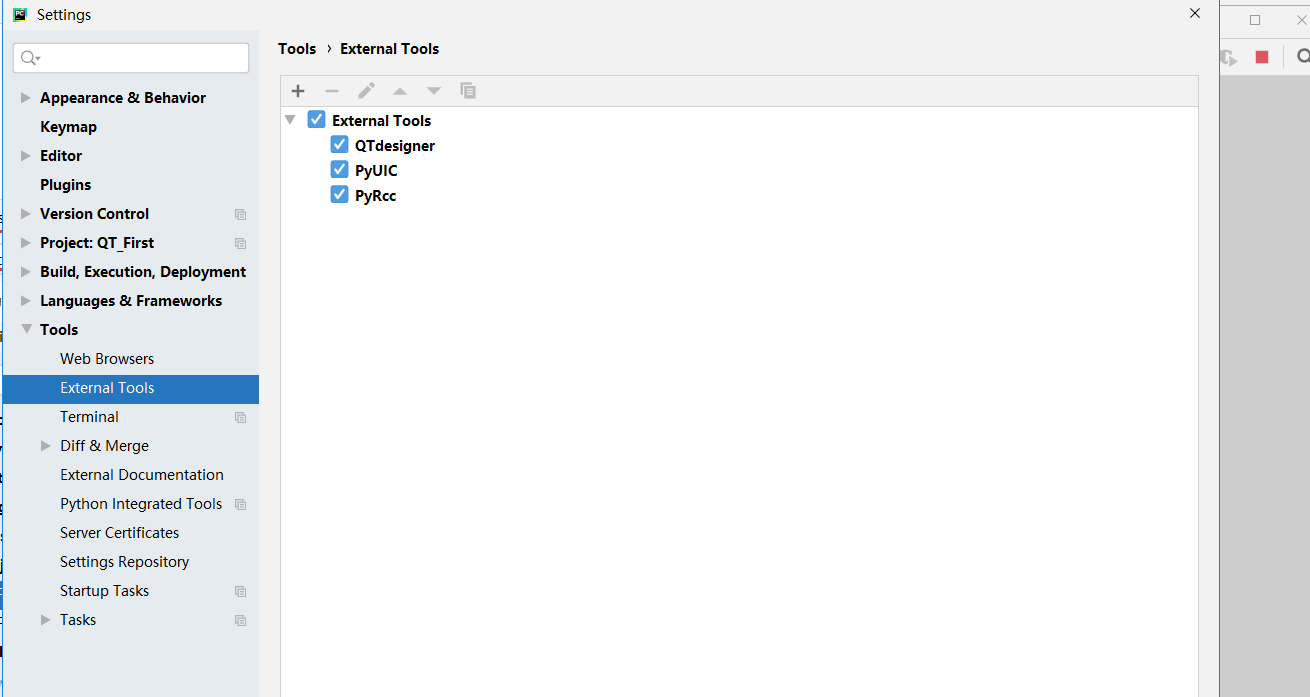Click the search magnifier icon in the settings search box
The height and width of the screenshot is (697, 1310).
(30, 58)
